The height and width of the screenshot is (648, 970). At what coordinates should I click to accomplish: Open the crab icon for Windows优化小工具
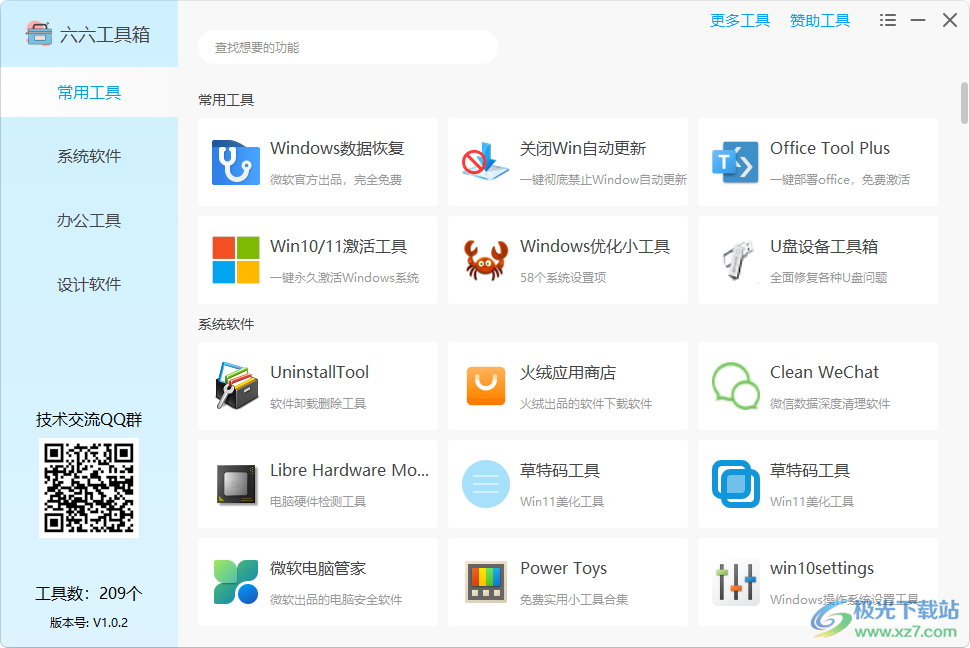486,261
